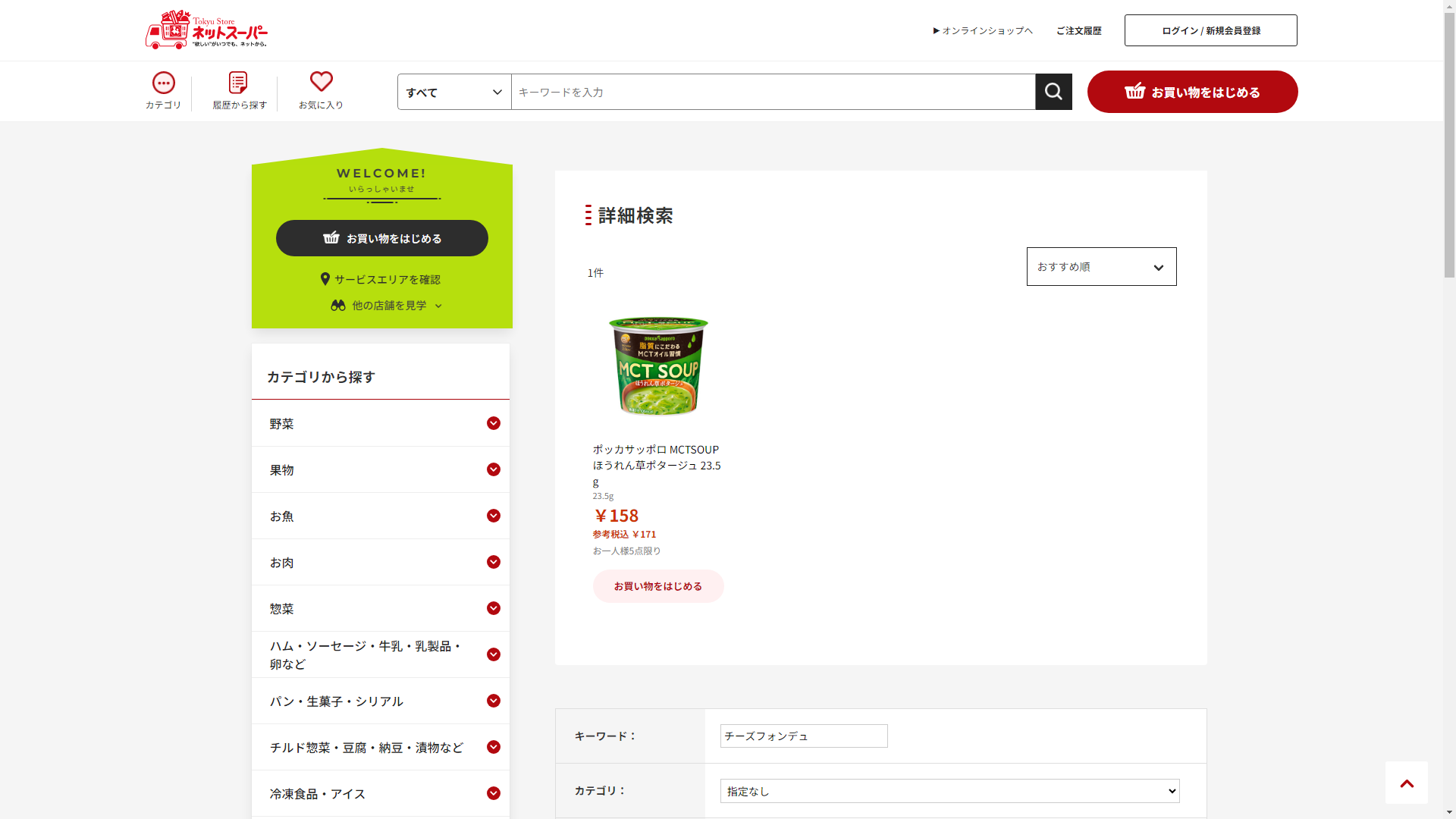Click the red お買い物をはじめる header button
Image resolution: width=1456 pixels, height=819 pixels.
click(1192, 92)
